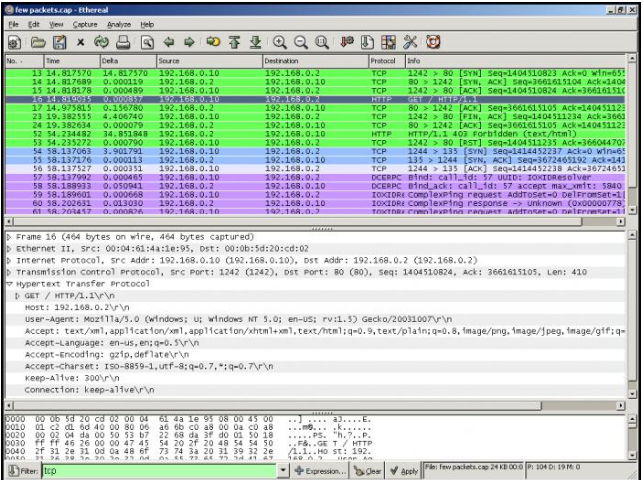This screenshot has height=480, width=643.
Task: Go back with left arrow icon
Action: 169,42
